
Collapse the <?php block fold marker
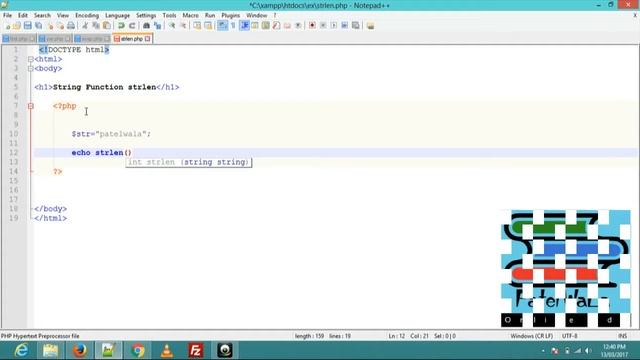31,106
